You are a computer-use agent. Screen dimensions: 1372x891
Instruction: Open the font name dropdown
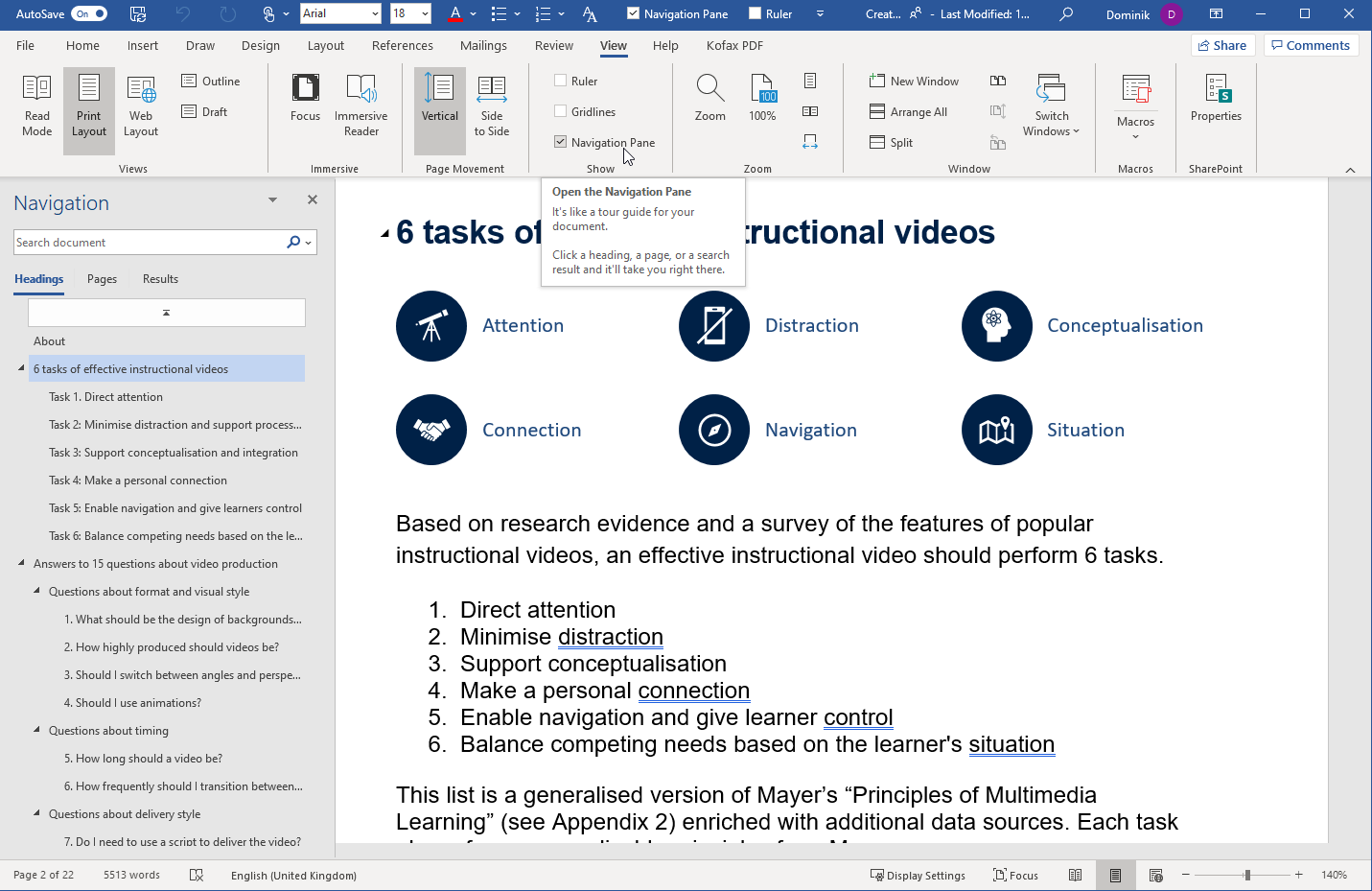[x=373, y=14]
